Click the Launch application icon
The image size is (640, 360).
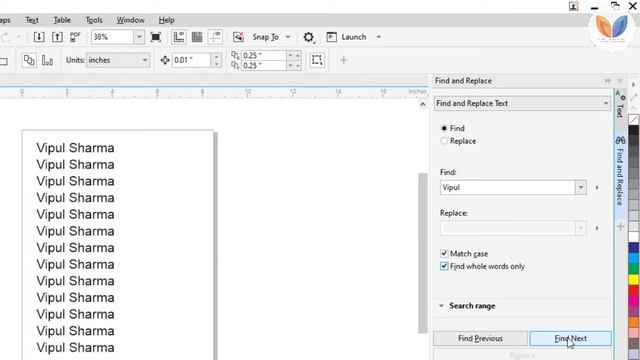[x=331, y=37]
